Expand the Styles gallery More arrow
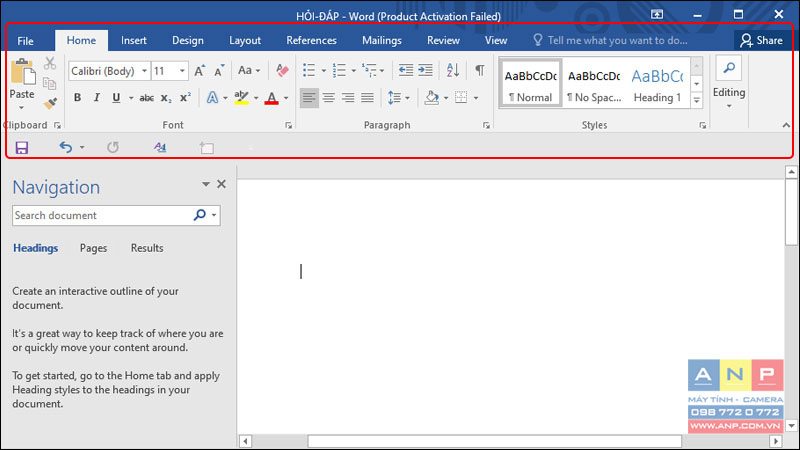The image size is (800, 450). 696,101
